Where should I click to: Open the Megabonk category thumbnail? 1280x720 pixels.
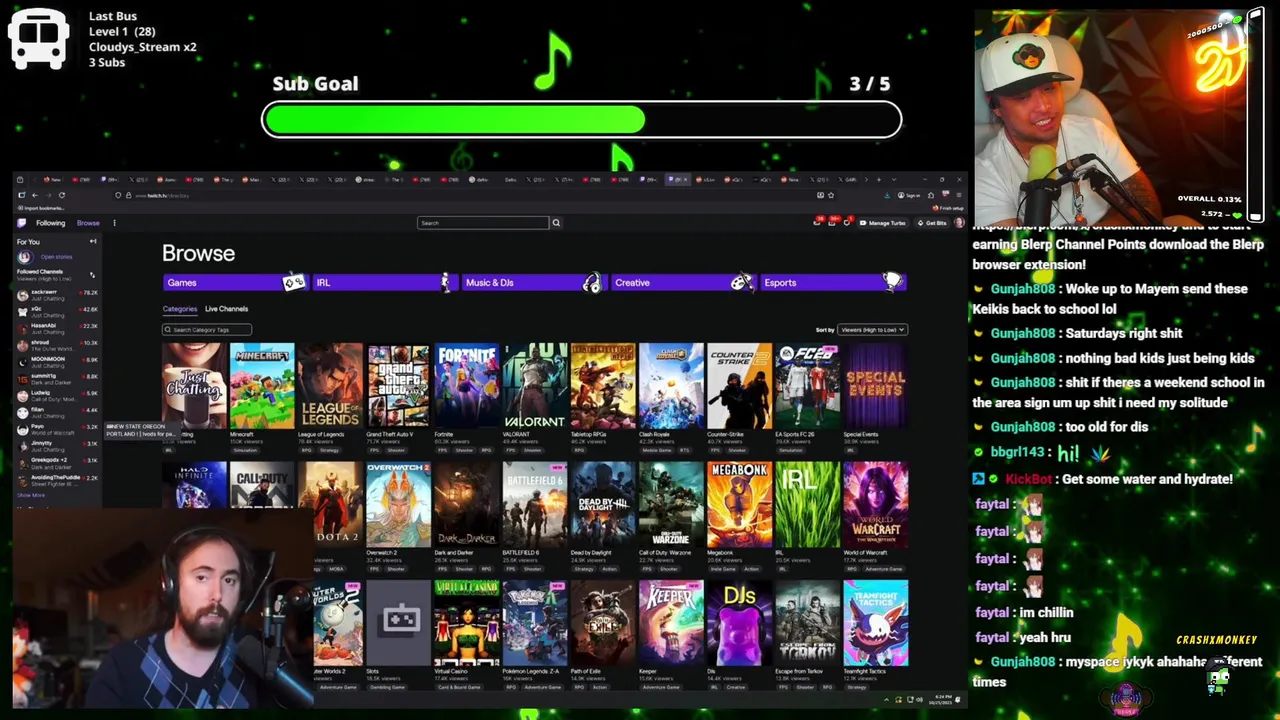click(739, 505)
